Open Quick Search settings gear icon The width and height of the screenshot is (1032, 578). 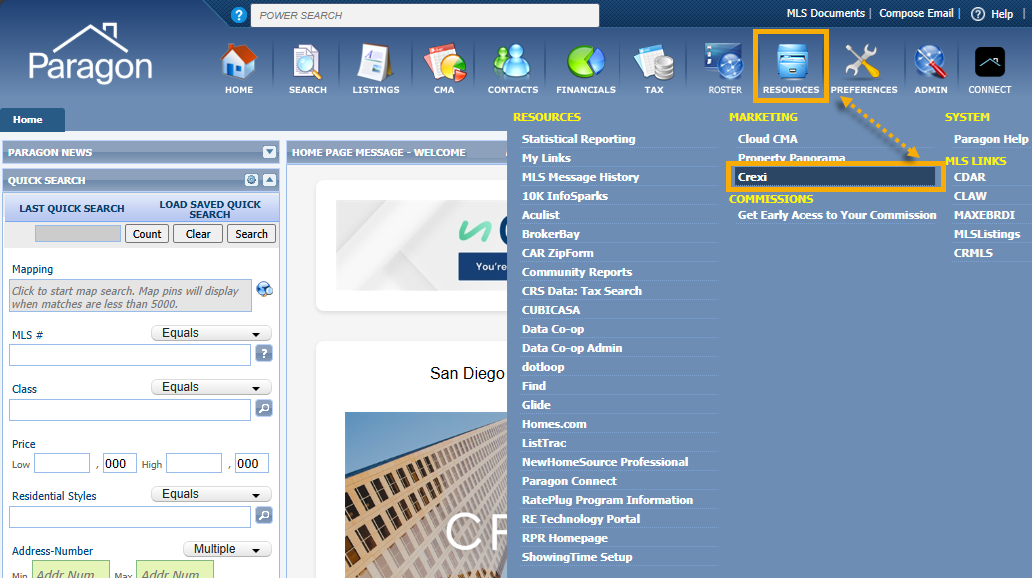(x=251, y=180)
